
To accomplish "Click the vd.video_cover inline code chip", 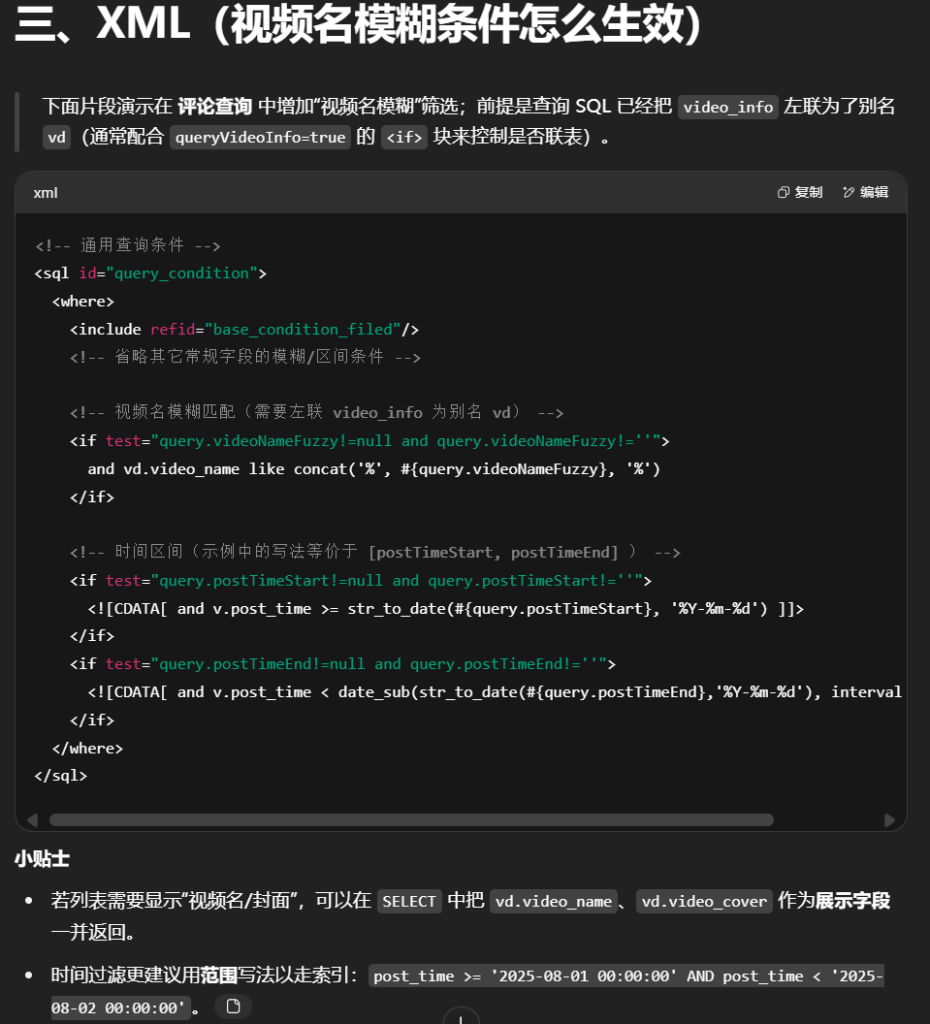I will (705, 901).
